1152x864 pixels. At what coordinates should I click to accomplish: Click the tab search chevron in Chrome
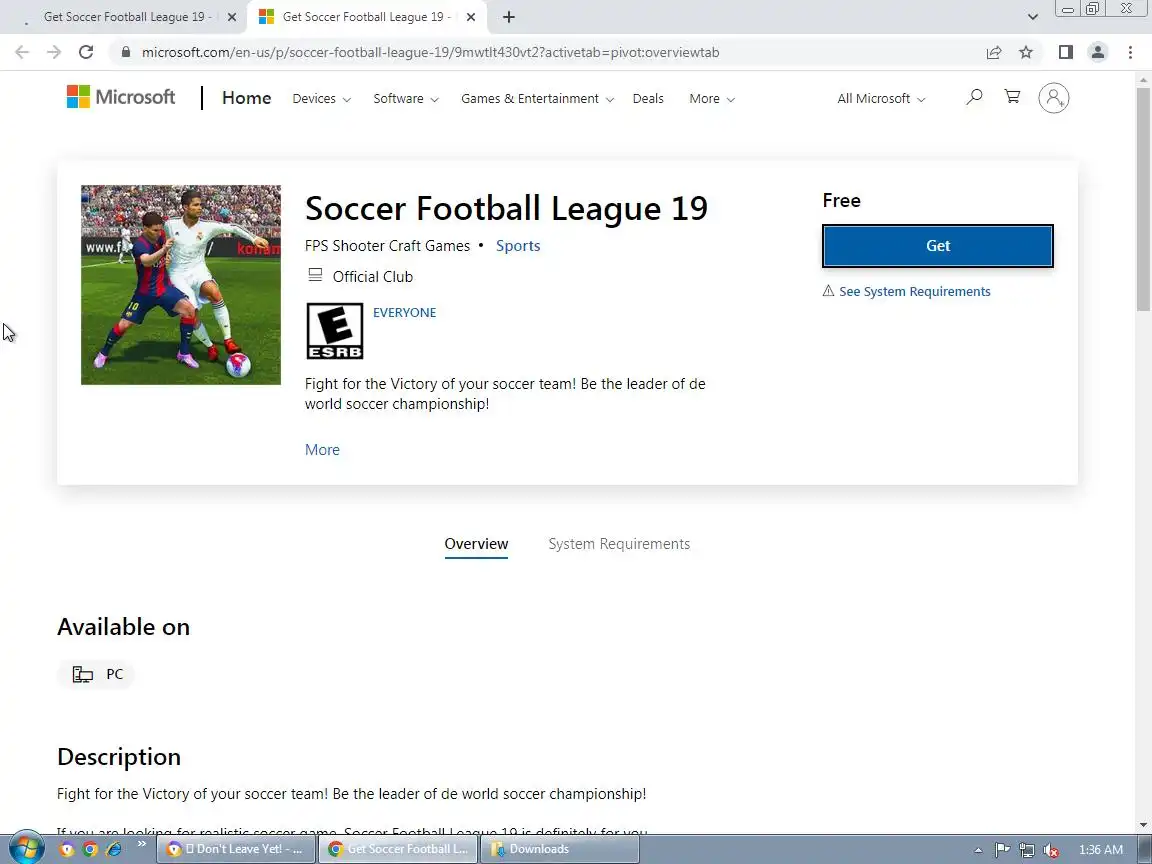tap(1032, 17)
